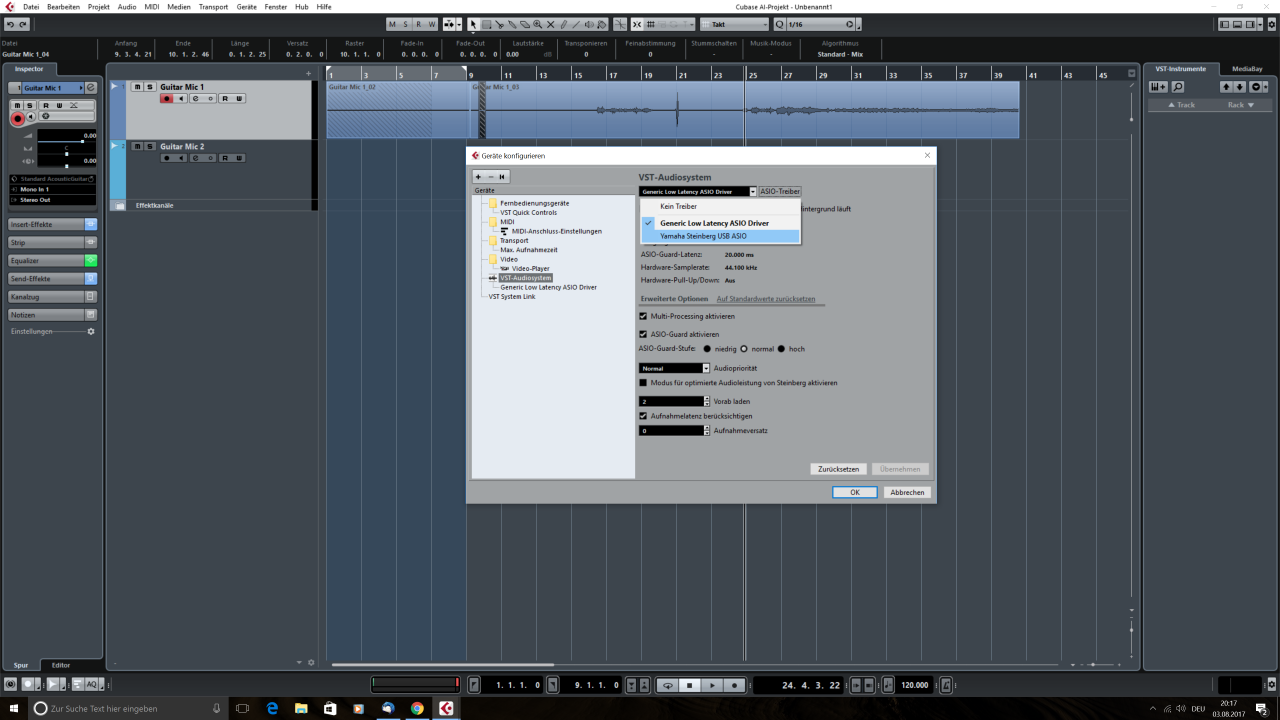Select the Zoom magnifier tool
This screenshot has width=1280, height=720.
[x=537, y=24]
